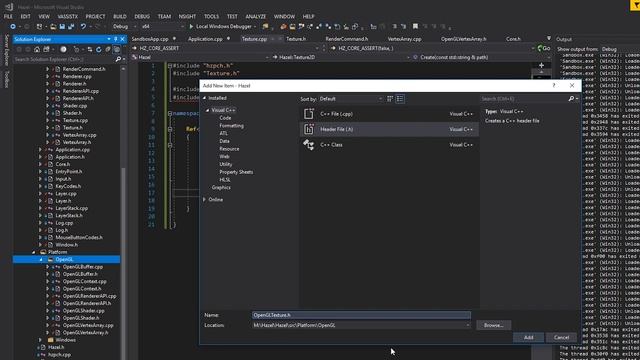Expand the Online templates node
The width and height of the screenshot is (640, 360).
204,200
